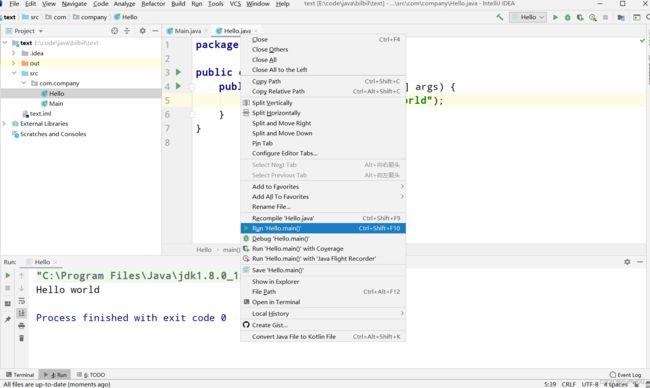Go down the stack trace in the Run panel
650x388 pixels.
22,288
